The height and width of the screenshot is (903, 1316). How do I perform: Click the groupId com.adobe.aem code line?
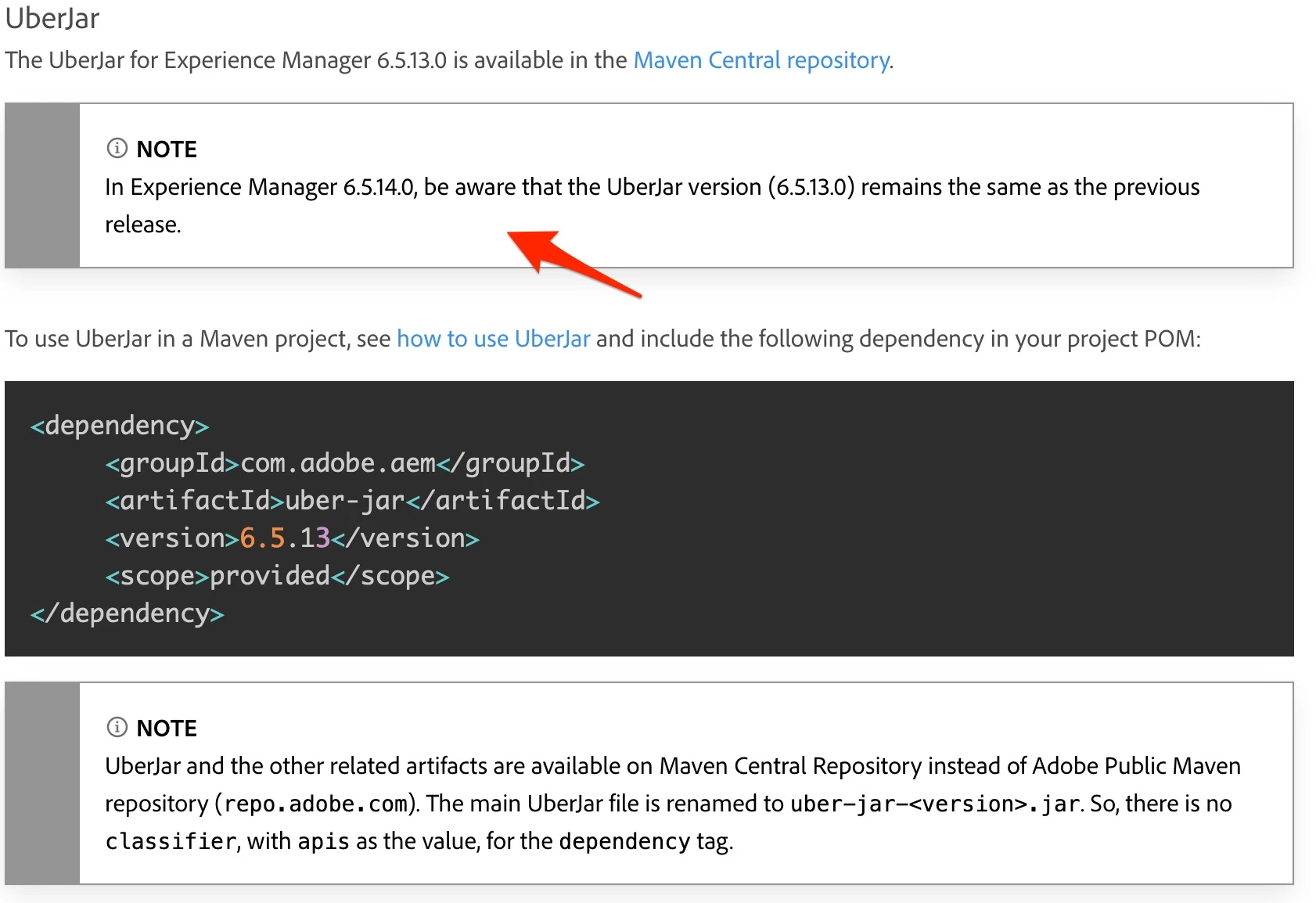click(x=345, y=463)
